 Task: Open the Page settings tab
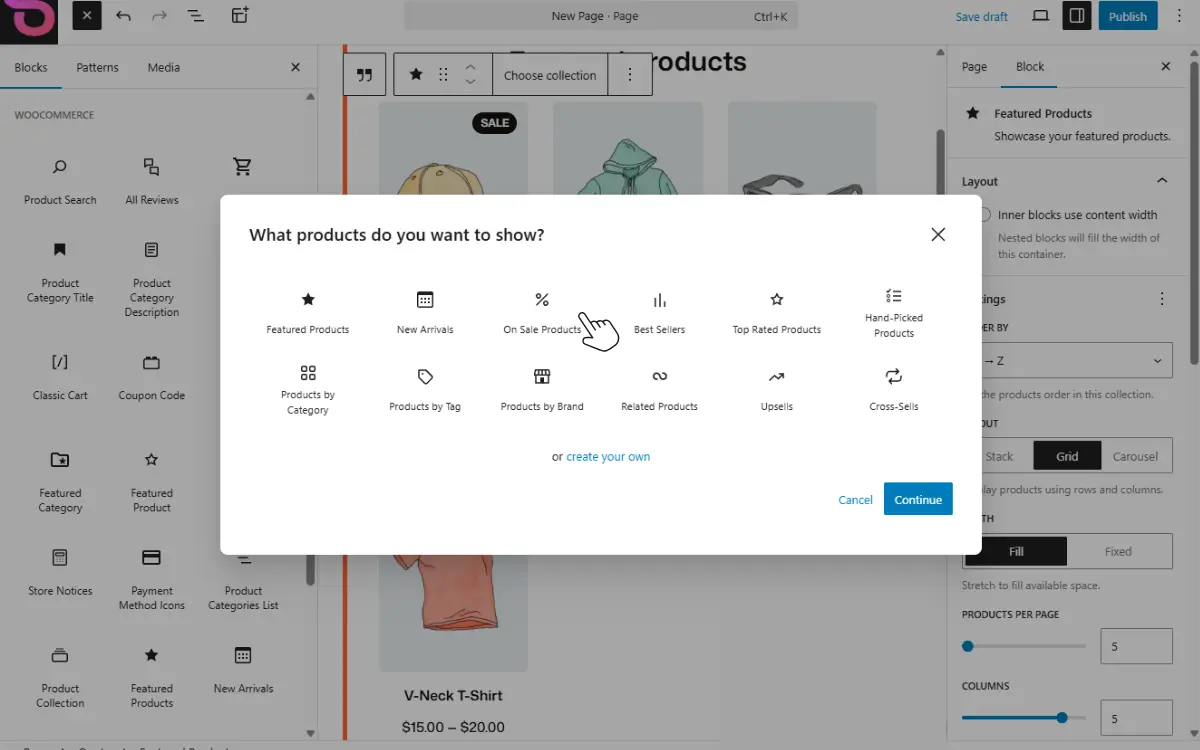(x=974, y=67)
